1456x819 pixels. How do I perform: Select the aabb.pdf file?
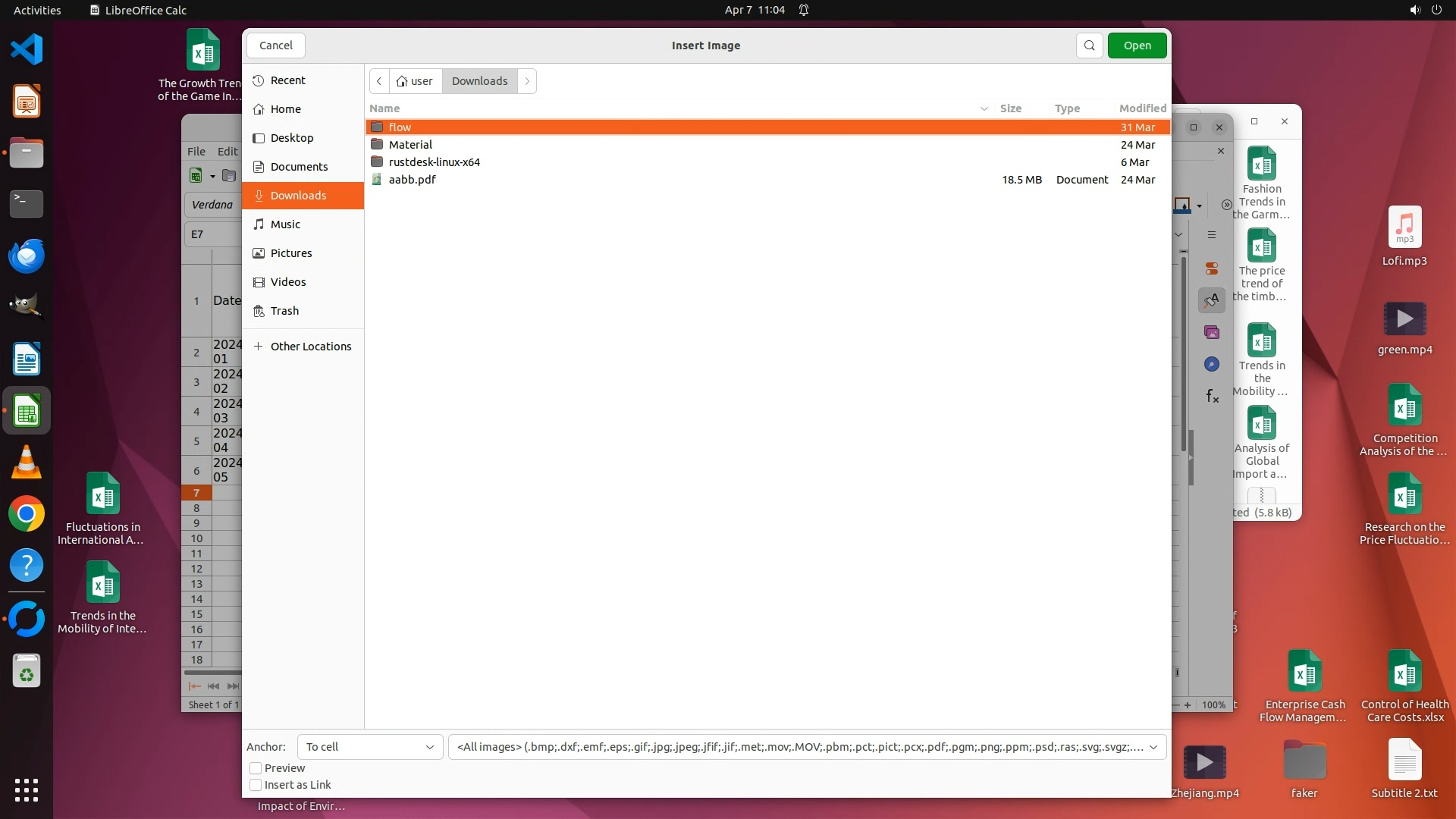point(412,180)
